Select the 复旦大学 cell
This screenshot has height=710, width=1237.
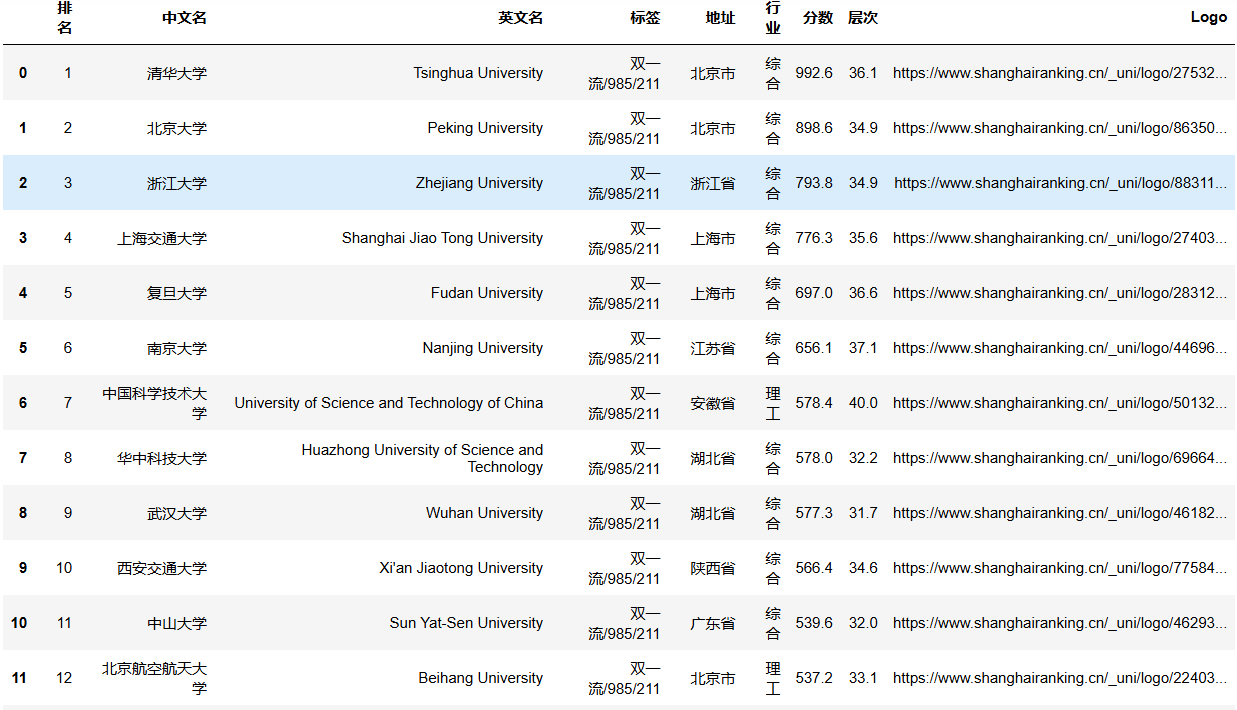(177, 293)
